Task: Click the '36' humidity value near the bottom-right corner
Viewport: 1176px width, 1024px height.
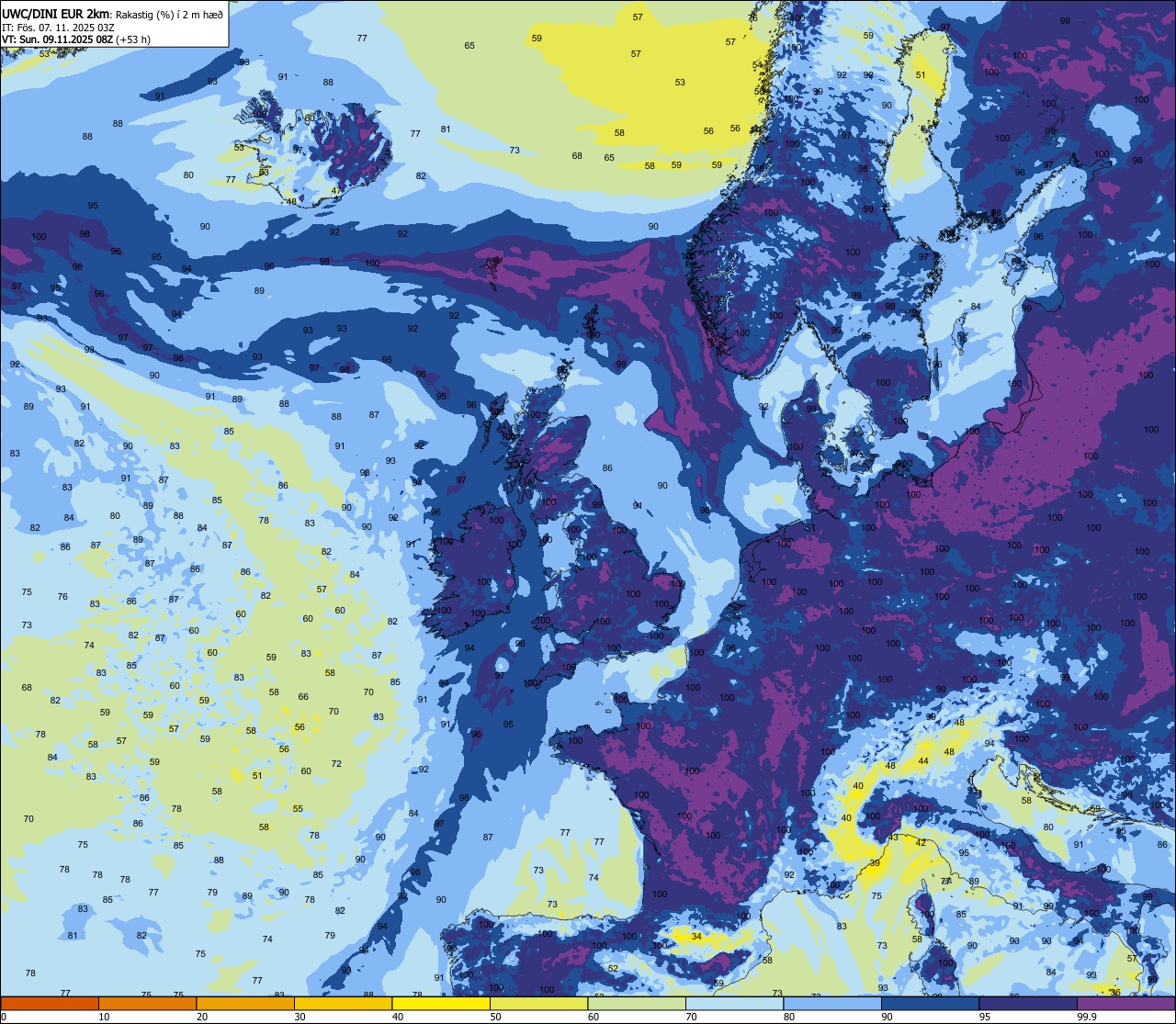Action: [x=1114, y=992]
